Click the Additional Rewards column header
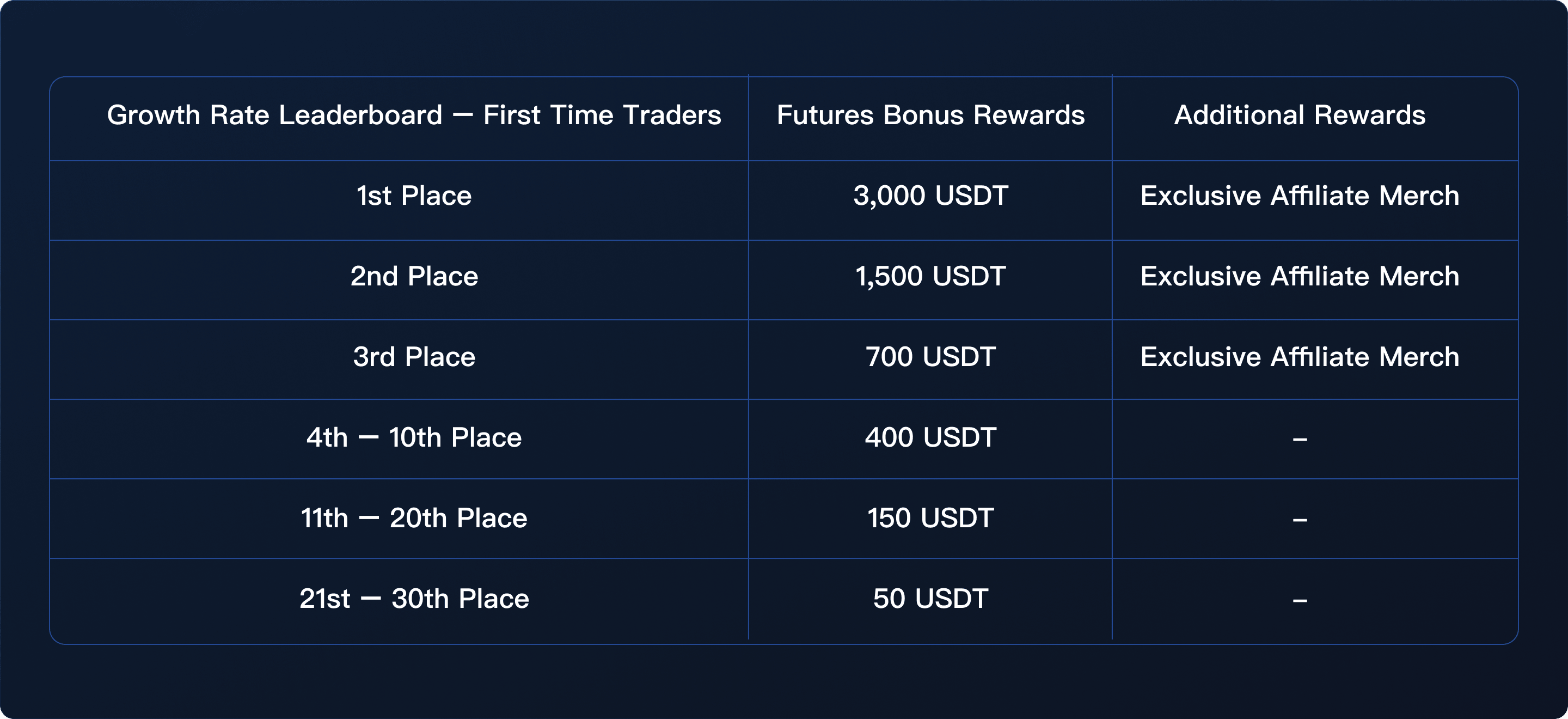 pyautogui.click(x=1300, y=115)
